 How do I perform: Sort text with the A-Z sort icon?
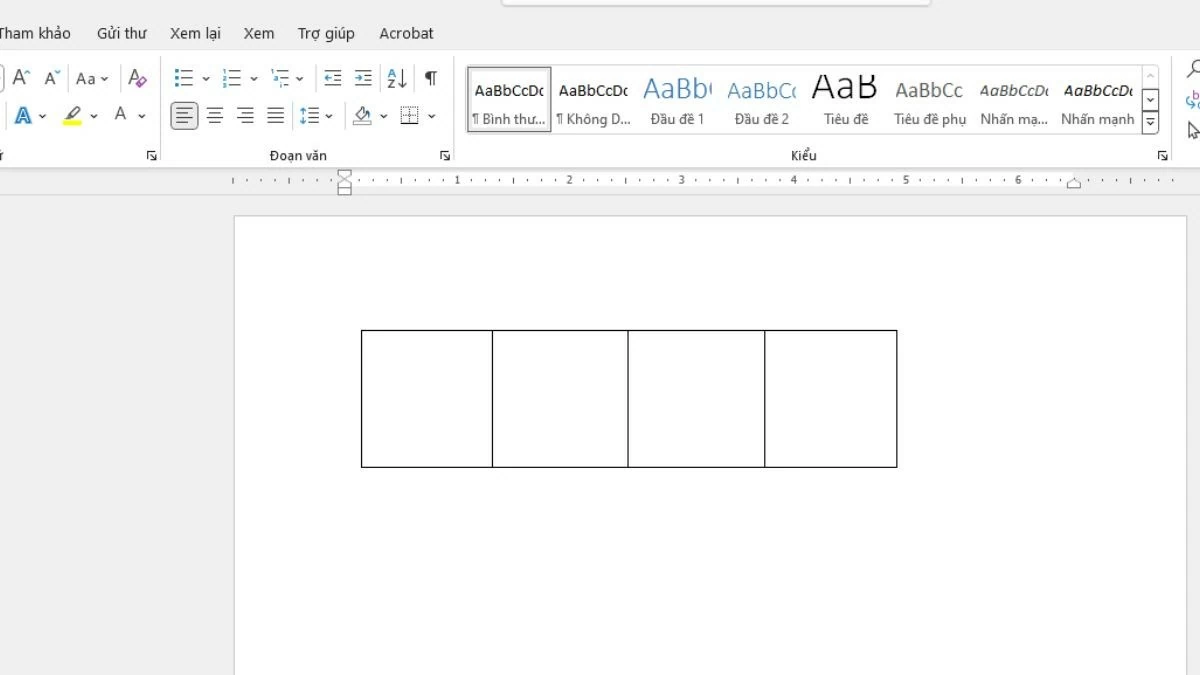(397, 78)
